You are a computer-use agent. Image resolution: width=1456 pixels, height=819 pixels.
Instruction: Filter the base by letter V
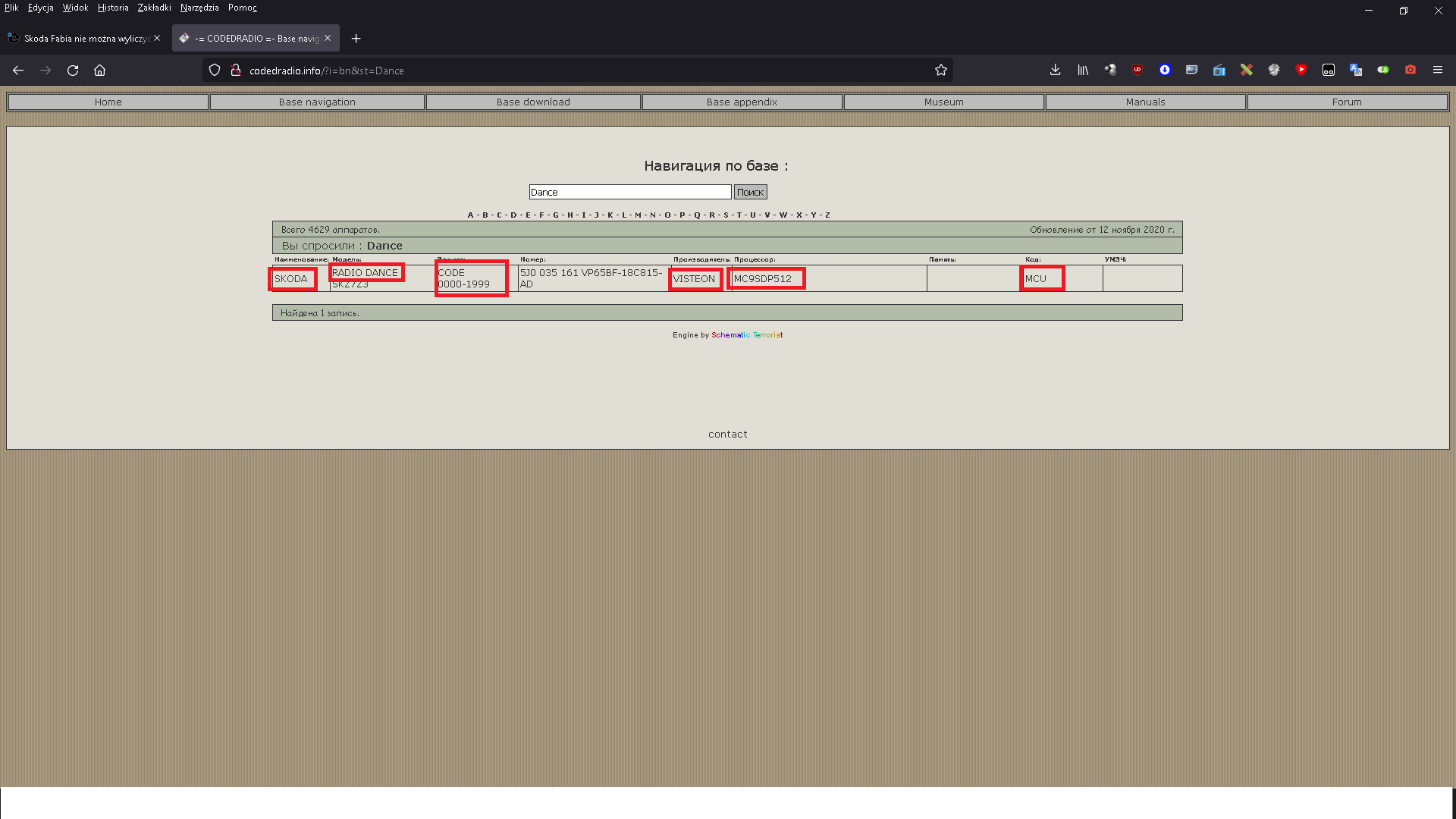[767, 215]
